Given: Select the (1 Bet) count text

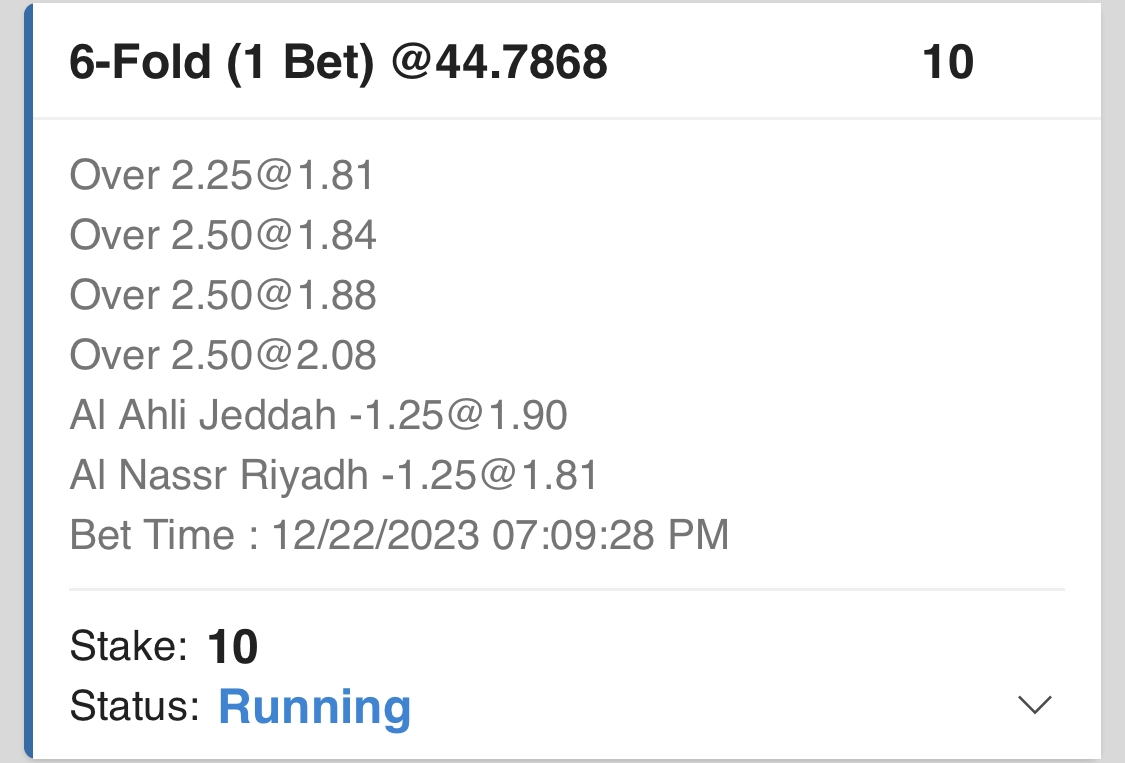Looking at the screenshot, I should tap(302, 63).
